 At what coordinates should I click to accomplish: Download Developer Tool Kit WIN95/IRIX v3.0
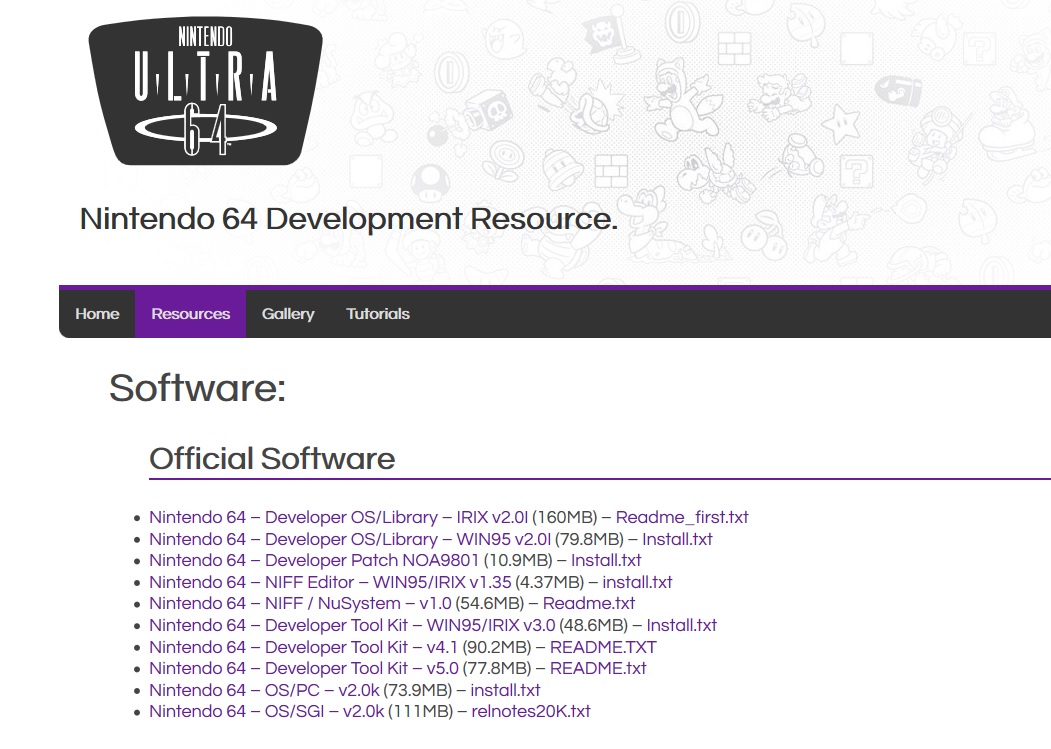click(x=352, y=626)
